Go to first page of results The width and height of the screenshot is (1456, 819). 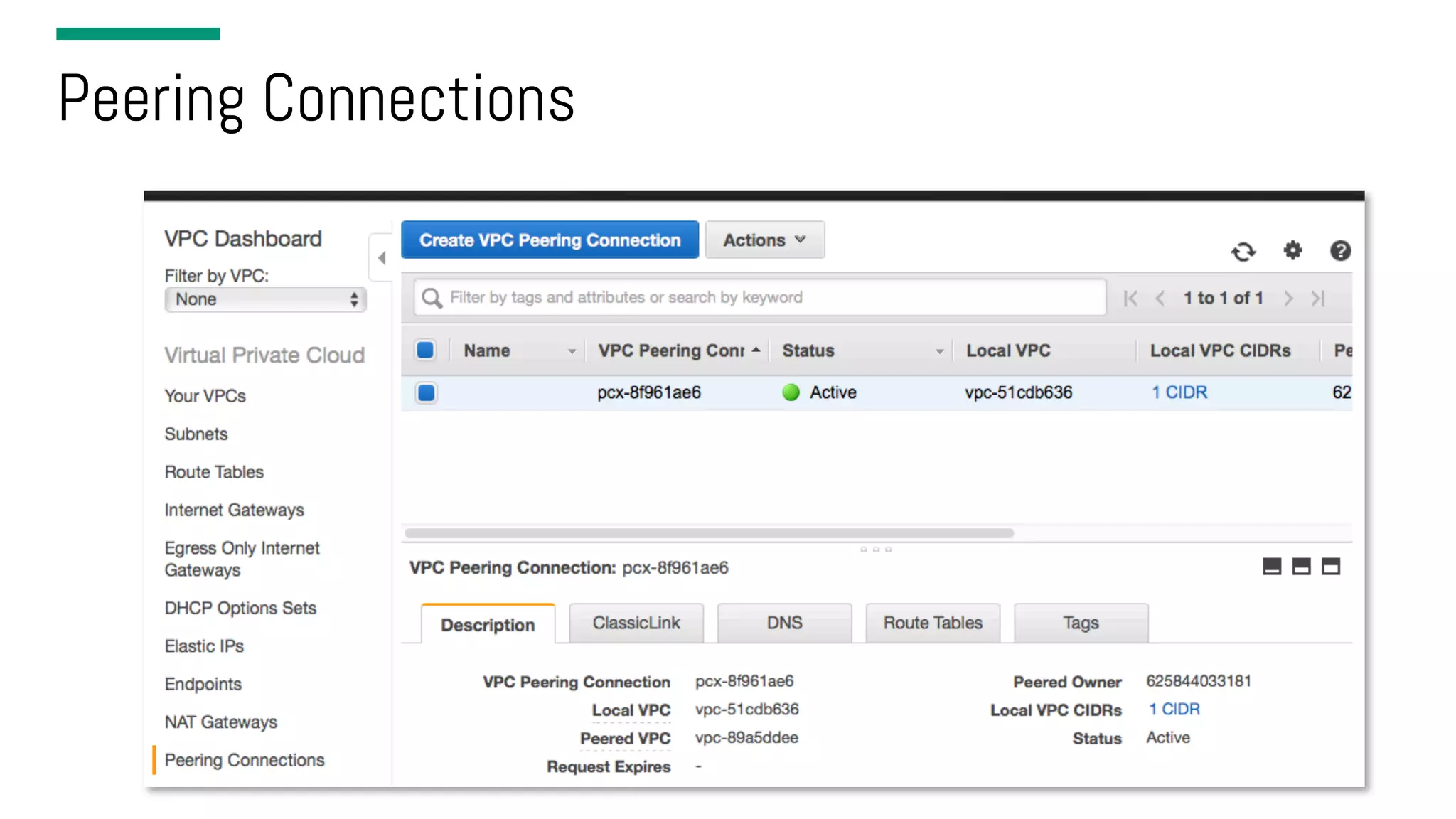point(1130,299)
